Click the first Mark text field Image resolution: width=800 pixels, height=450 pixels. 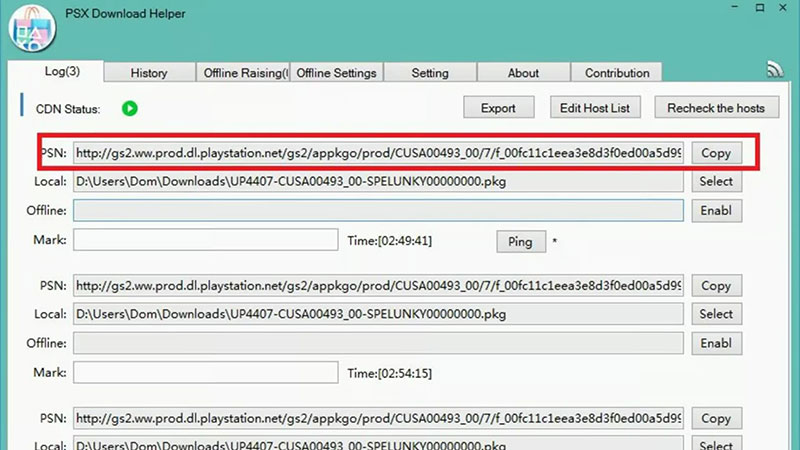coord(206,240)
